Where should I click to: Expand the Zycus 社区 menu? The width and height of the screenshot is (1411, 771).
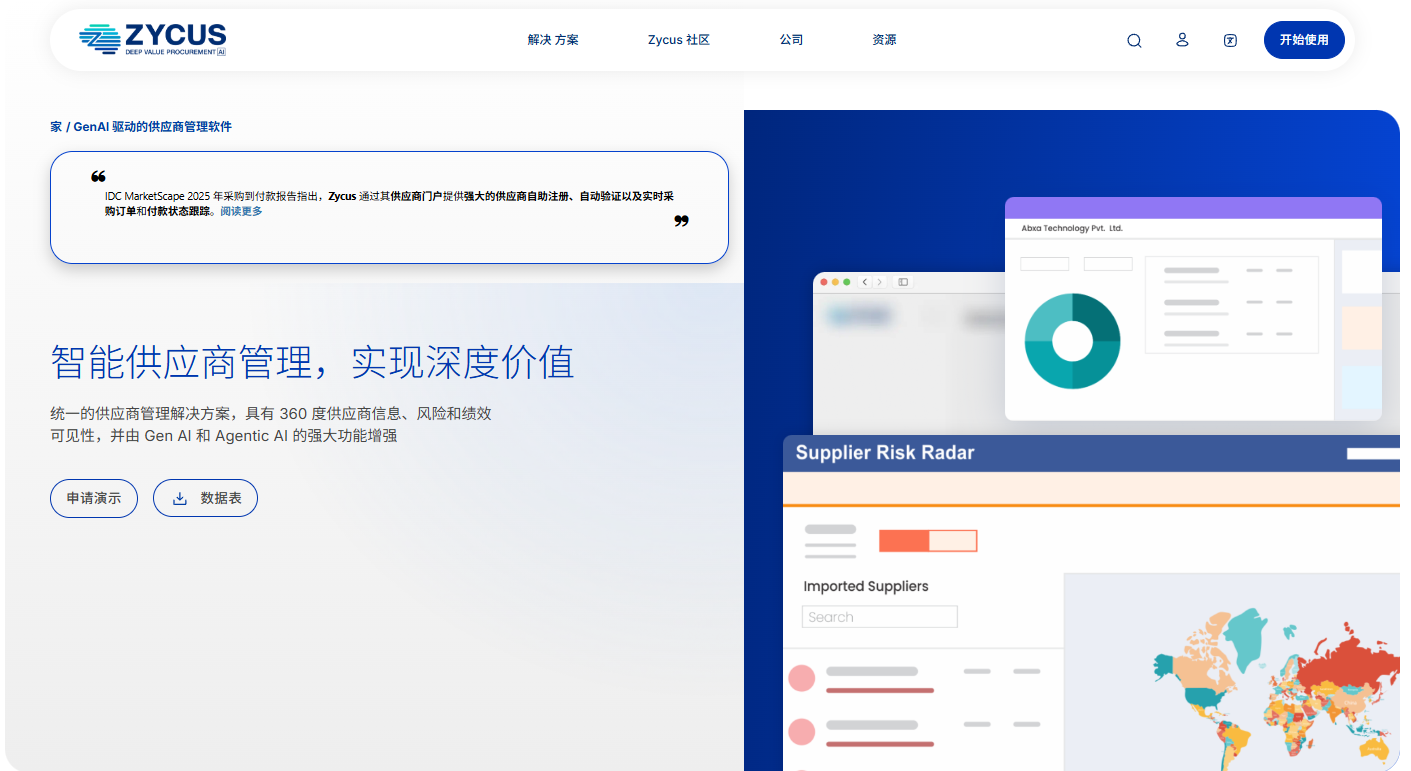pos(678,40)
